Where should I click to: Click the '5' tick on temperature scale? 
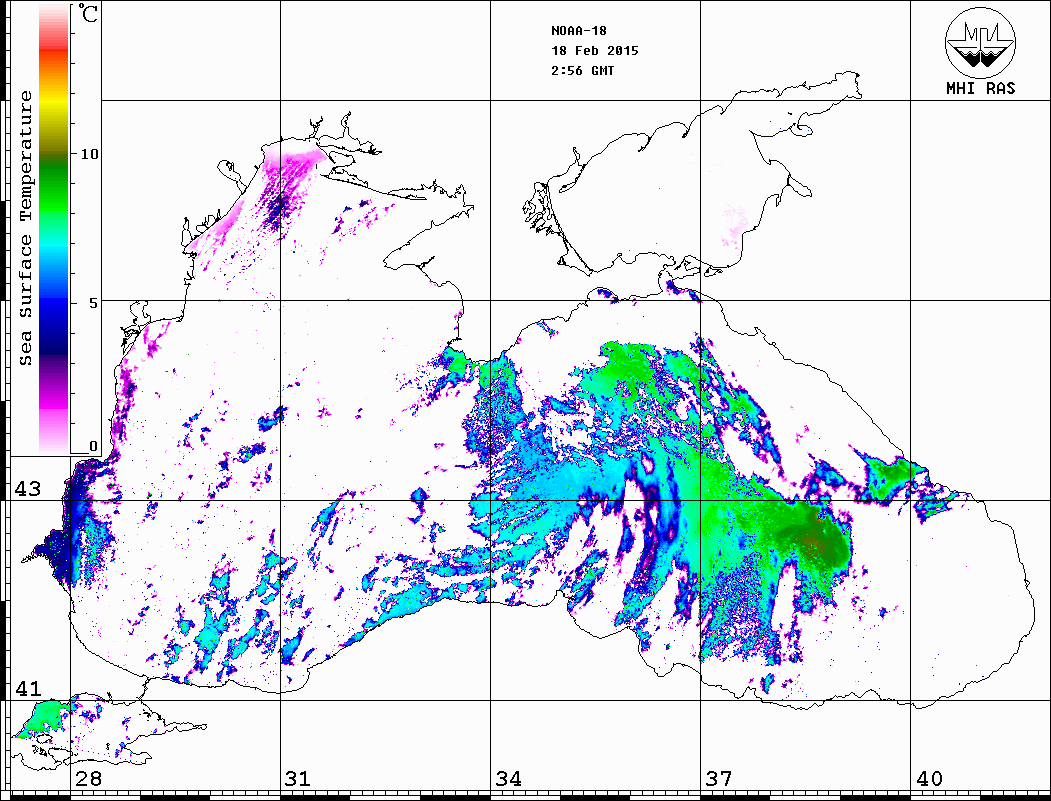point(94,303)
